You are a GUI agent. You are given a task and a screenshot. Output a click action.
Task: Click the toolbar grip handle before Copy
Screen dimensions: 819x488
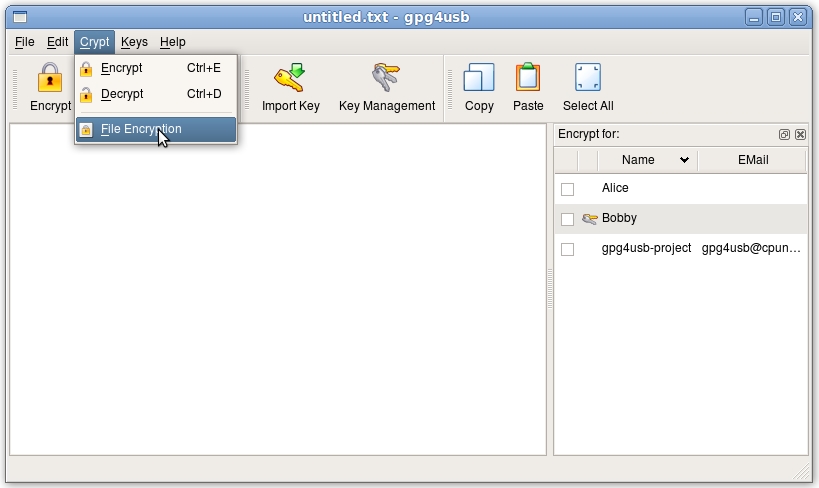pos(450,89)
